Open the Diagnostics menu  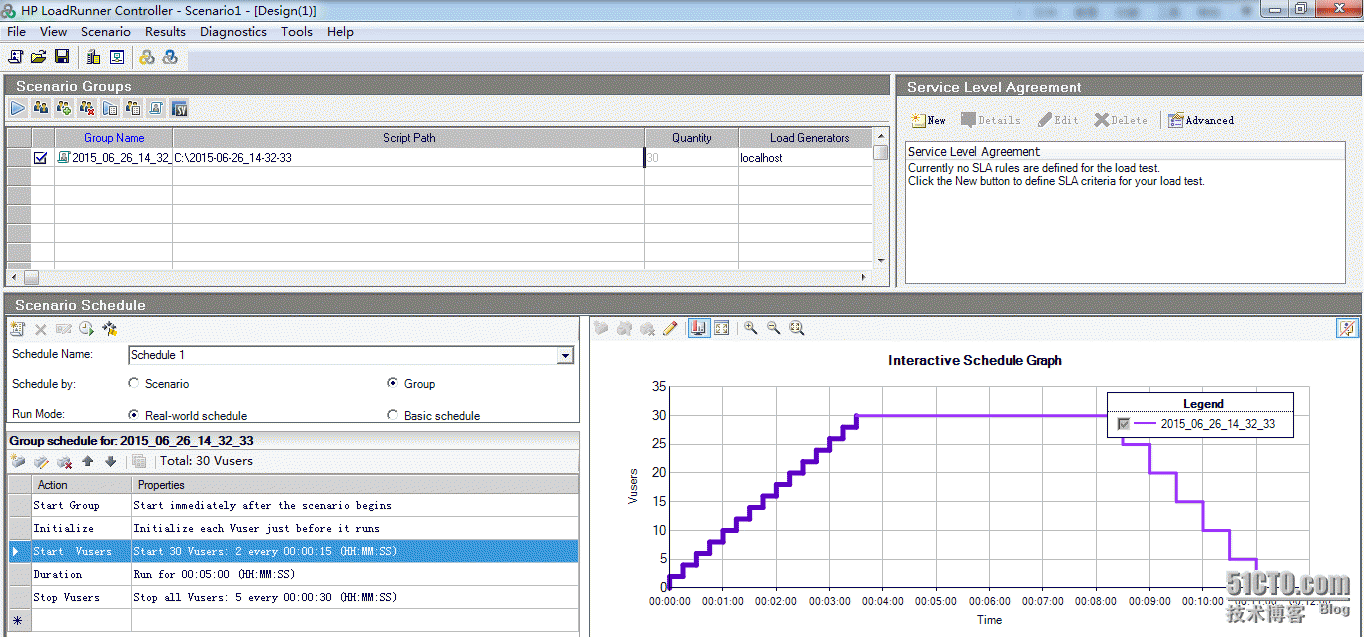pyautogui.click(x=233, y=32)
